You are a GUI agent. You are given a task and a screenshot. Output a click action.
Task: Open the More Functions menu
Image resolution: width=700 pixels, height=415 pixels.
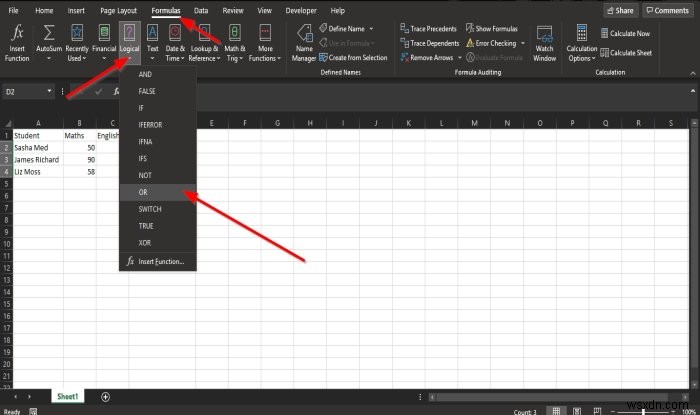pos(265,43)
